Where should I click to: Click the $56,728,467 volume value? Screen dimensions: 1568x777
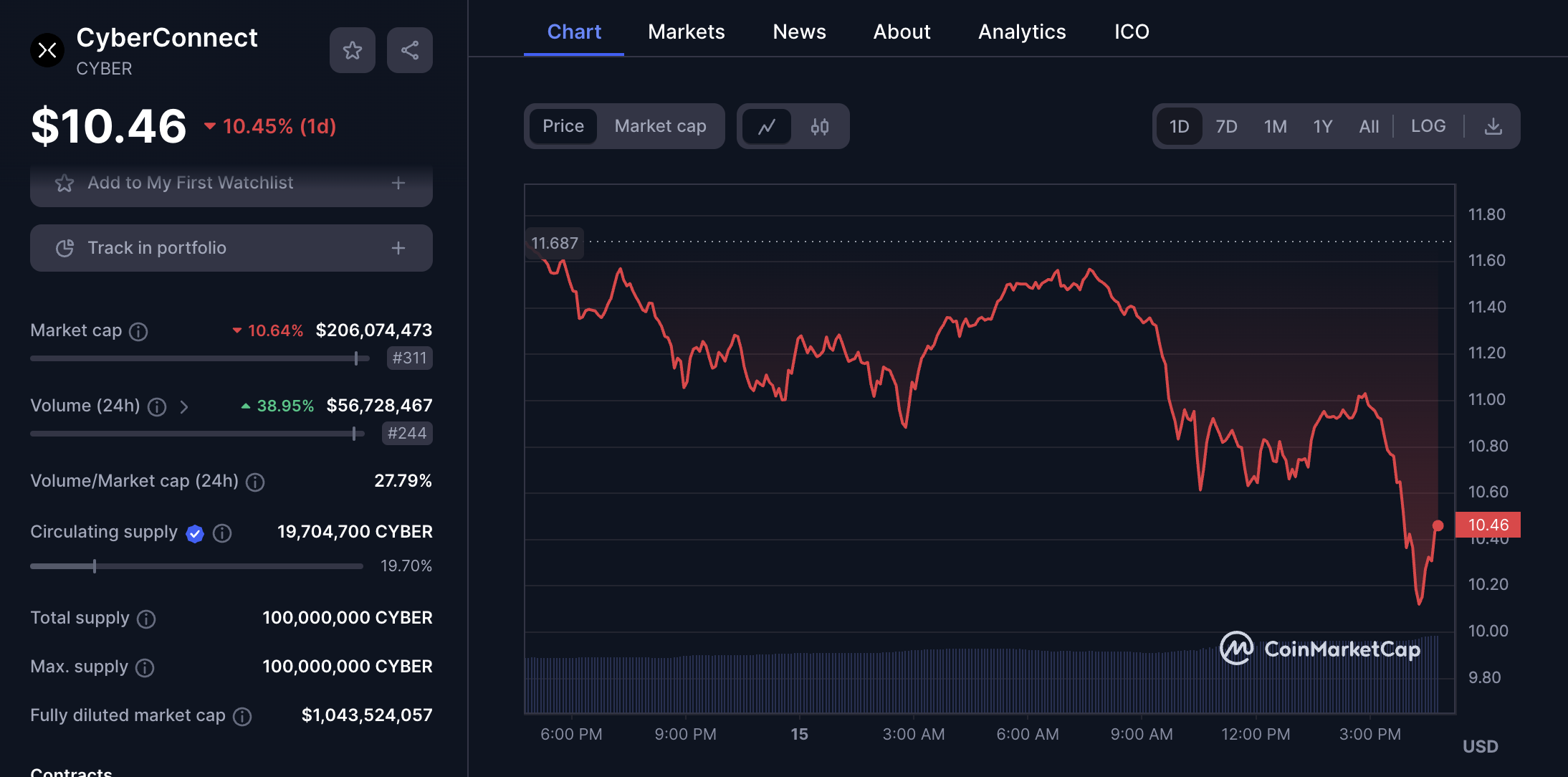pyautogui.click(x=379, y=405)
